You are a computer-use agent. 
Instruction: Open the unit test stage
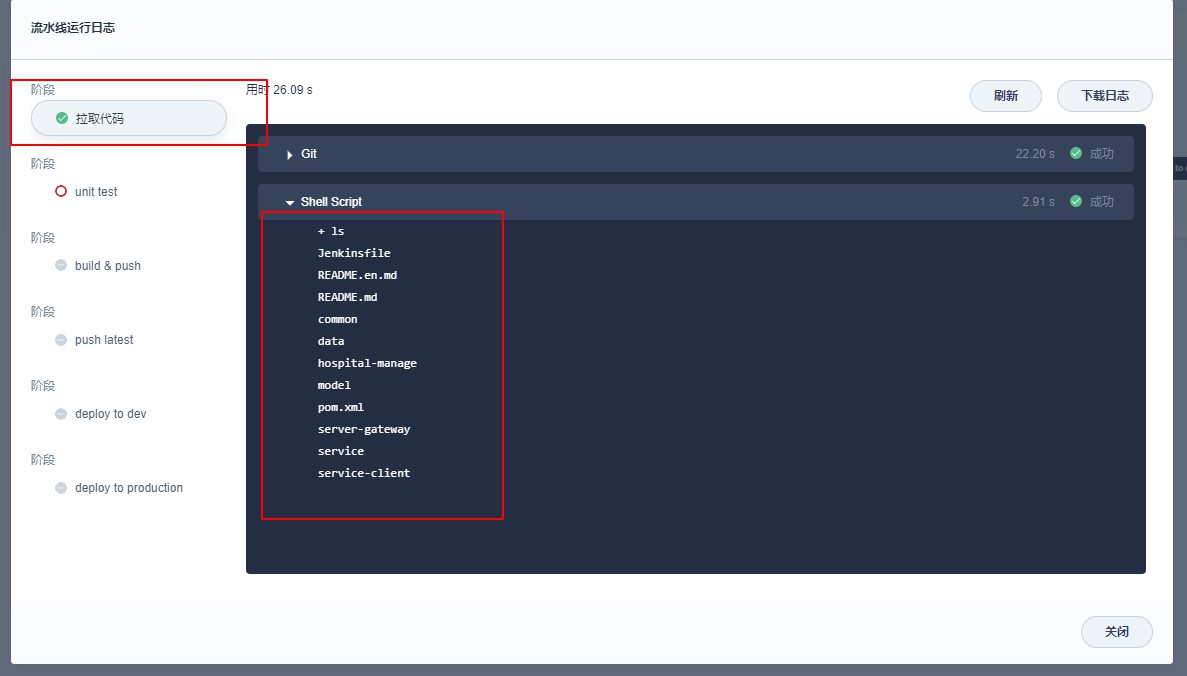click(x=96, y=192)
